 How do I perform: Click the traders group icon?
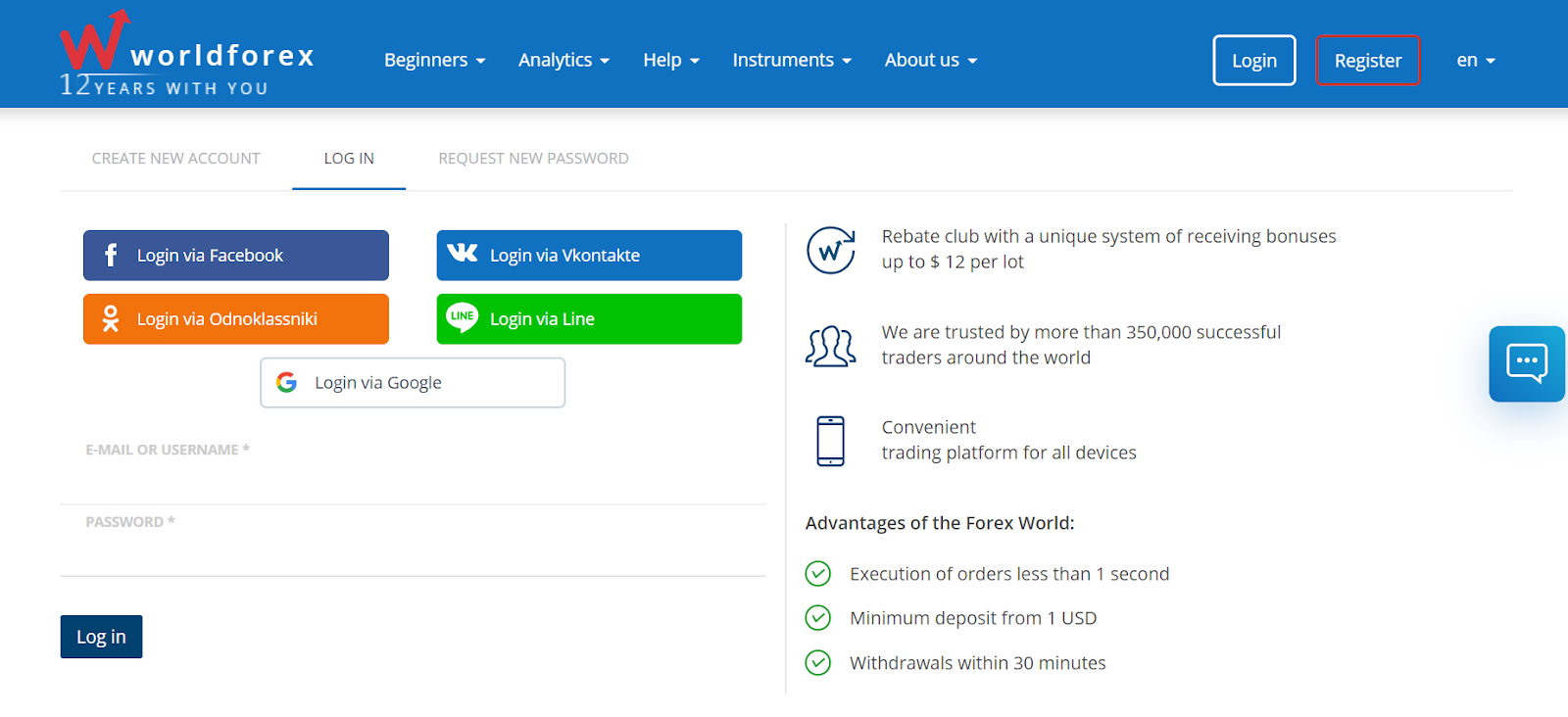(x=831, y=346)
